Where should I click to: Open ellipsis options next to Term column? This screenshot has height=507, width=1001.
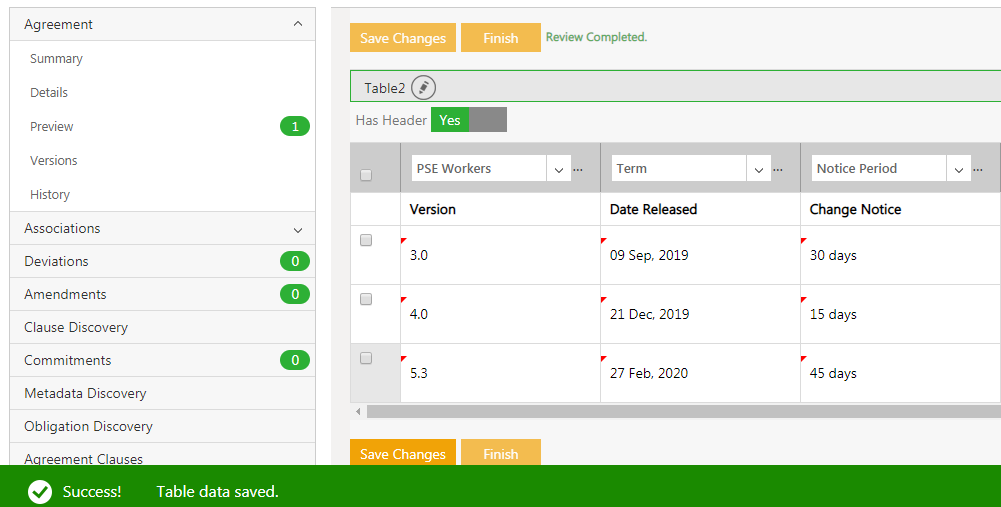point(778,169)
